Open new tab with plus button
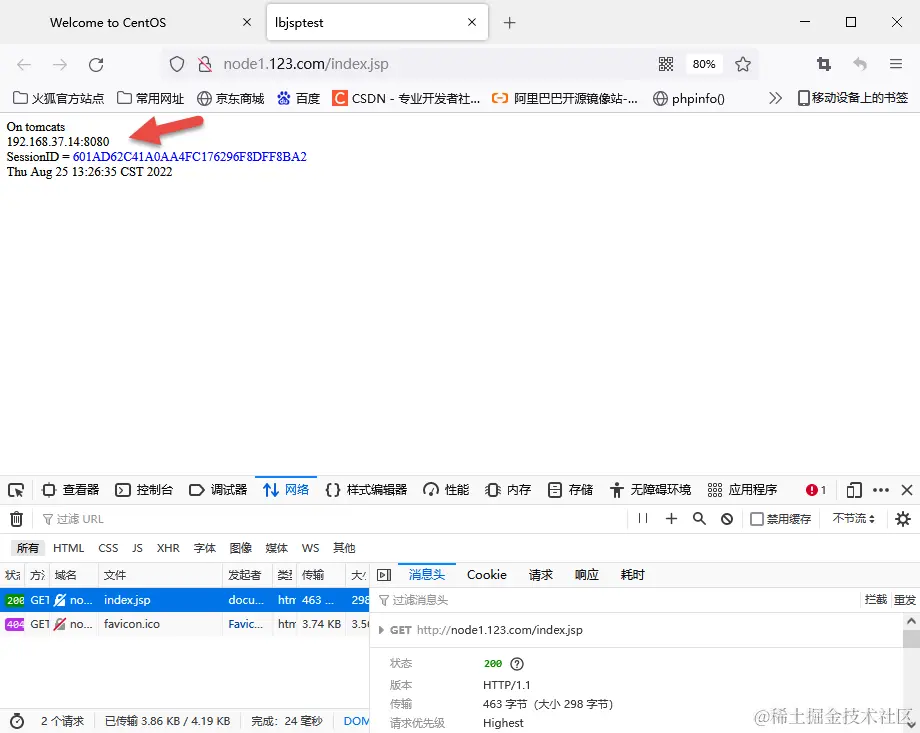 coord(509,23)
